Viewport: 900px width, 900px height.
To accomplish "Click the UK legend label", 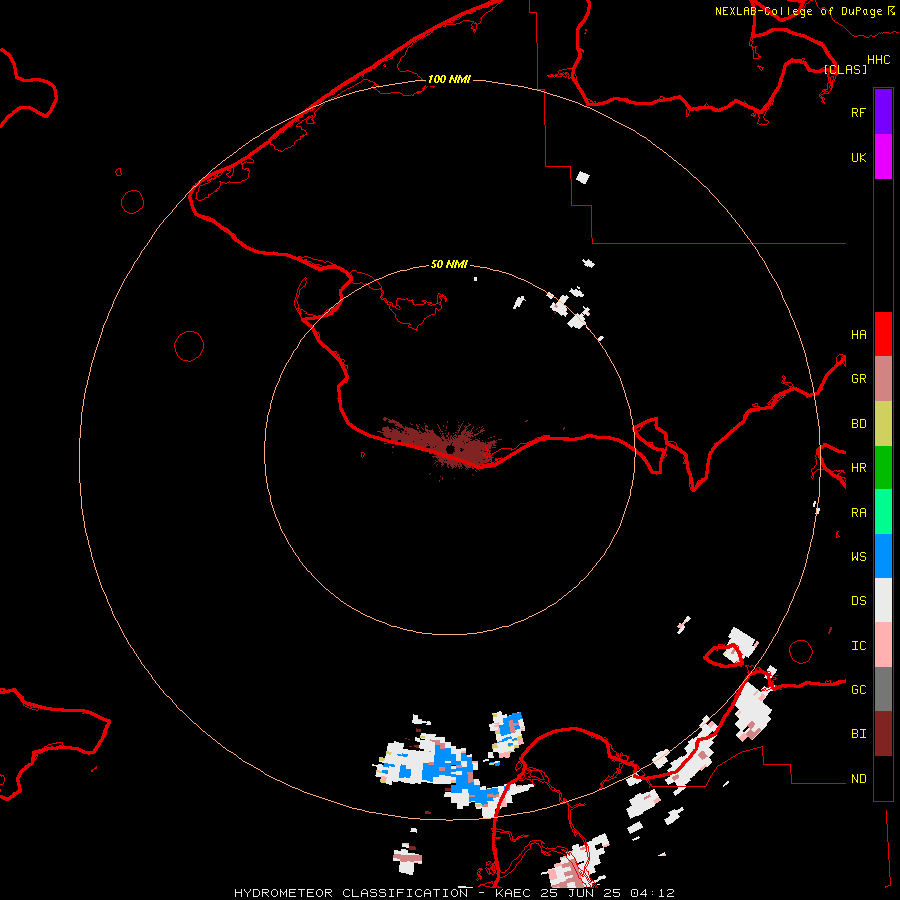I will [858, 157].
